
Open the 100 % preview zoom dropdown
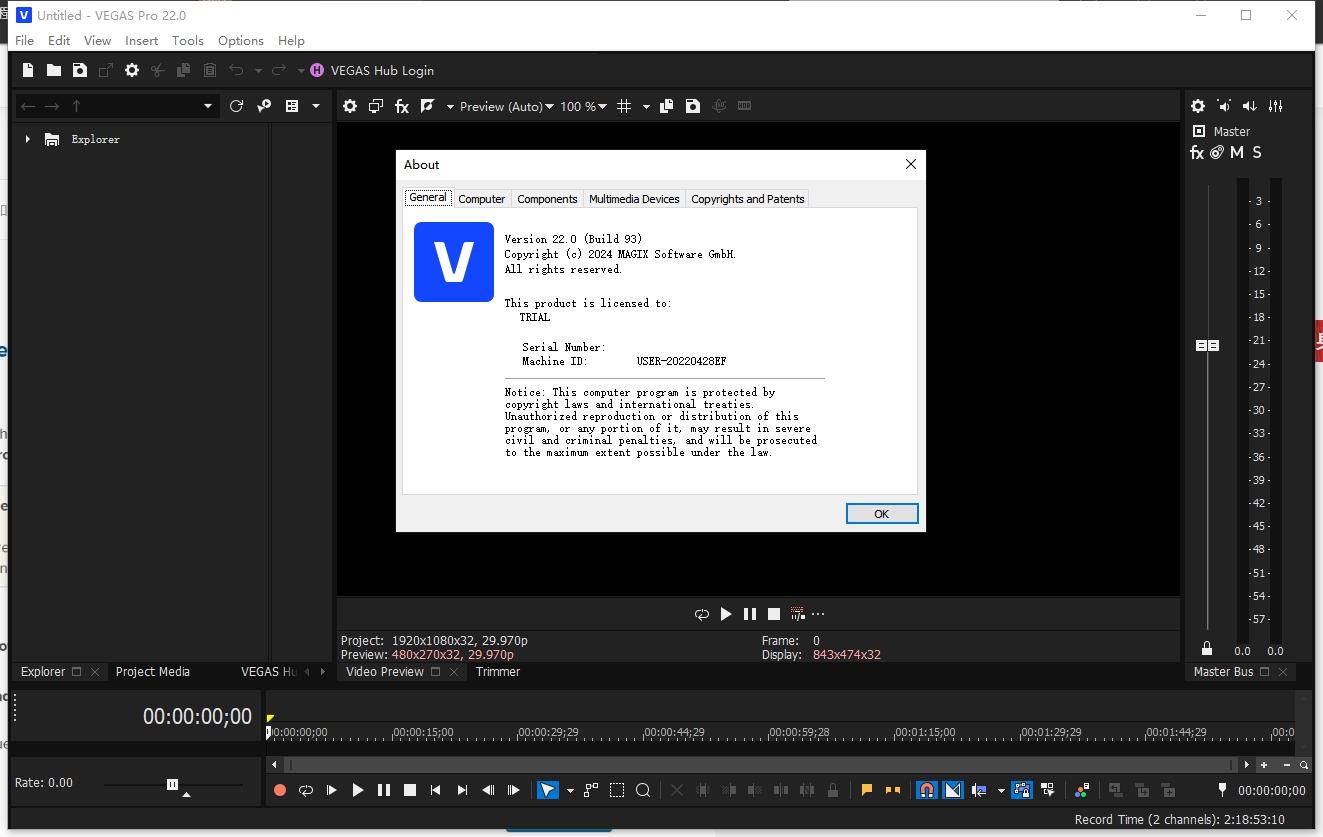point(583,106)
